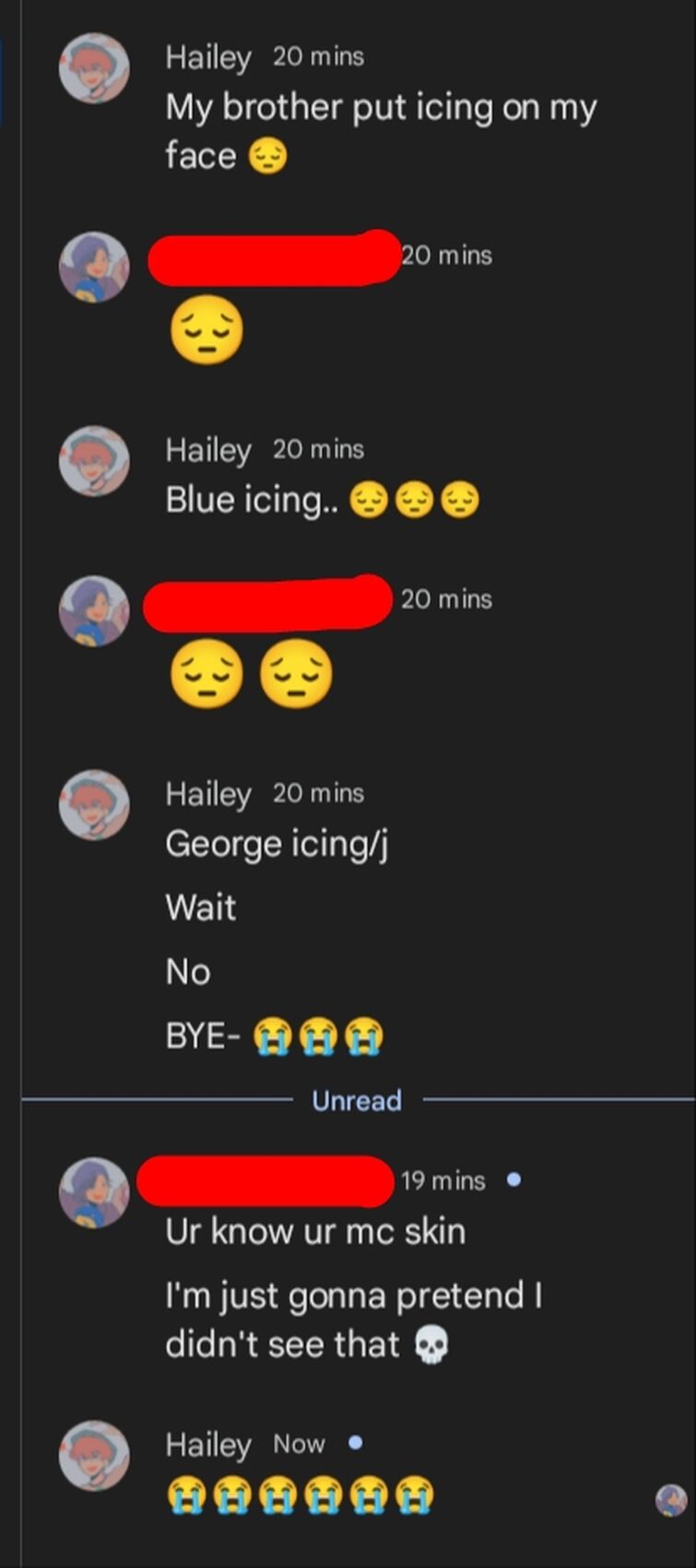
Task: Click the Hailey name on the first message
Action: [208, 57]
